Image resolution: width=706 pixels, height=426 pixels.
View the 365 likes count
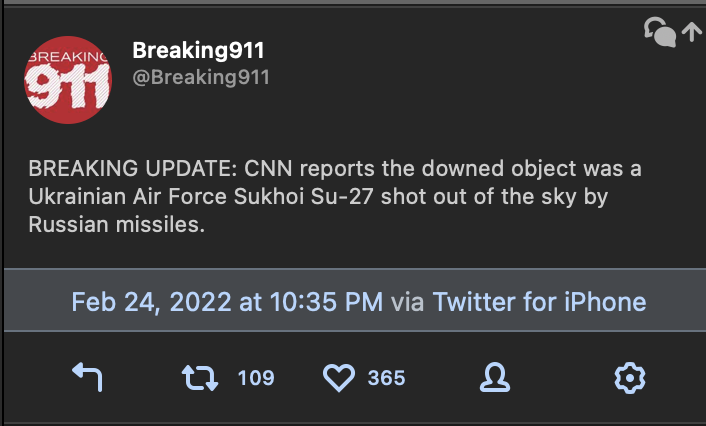(x=386, y=378)
